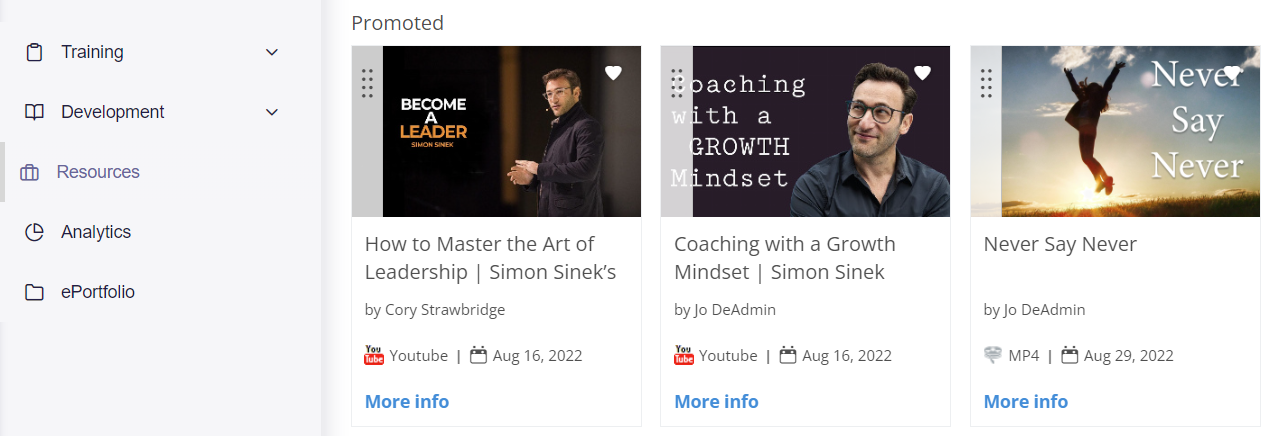
Task: Expand the Development menu chevron
Action: (x=272, y=112)
